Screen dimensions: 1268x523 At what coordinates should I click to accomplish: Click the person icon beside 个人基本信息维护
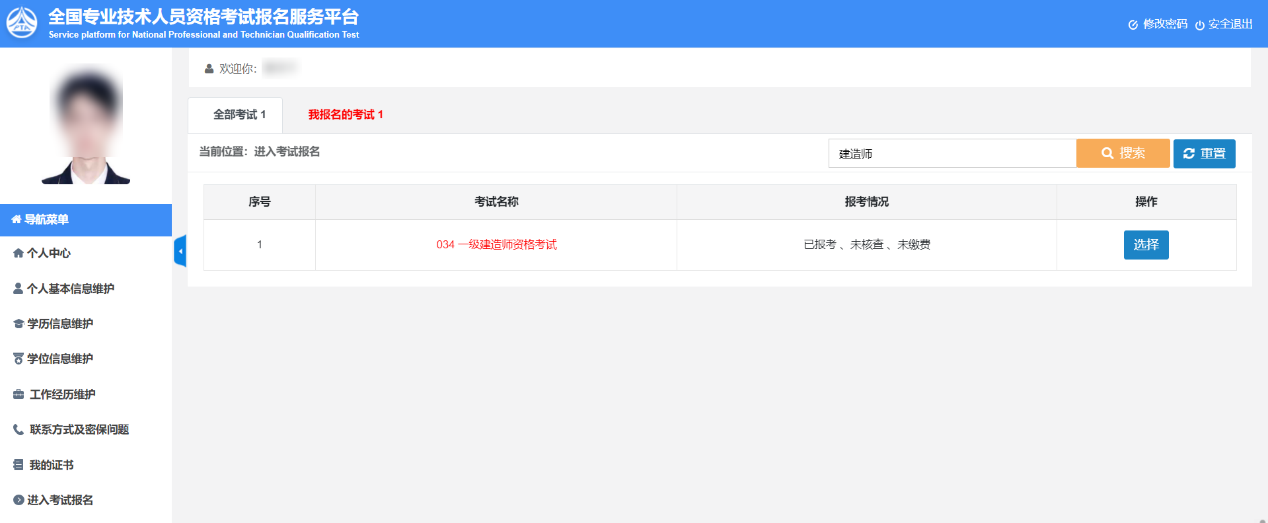[x=18, y=289]
